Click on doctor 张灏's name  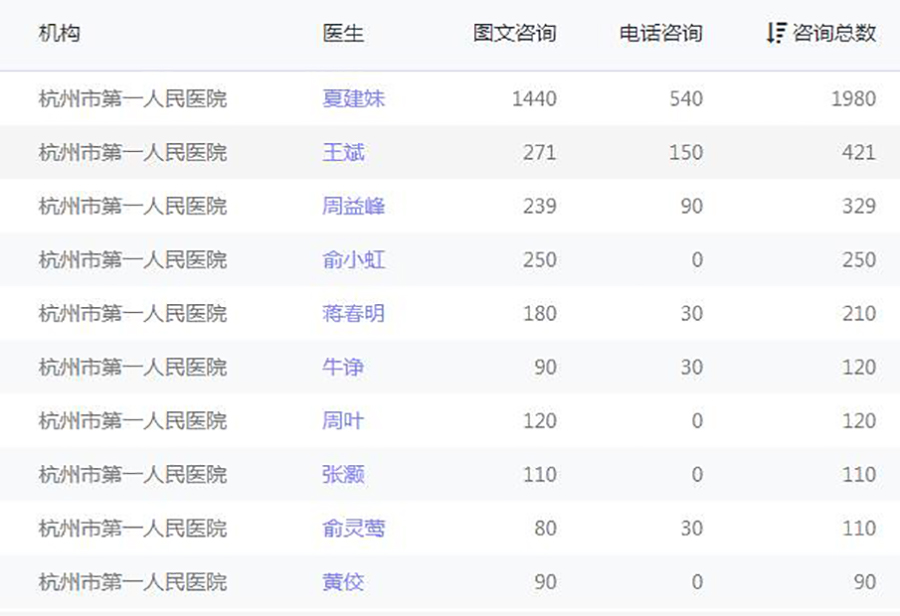point(343,475)
